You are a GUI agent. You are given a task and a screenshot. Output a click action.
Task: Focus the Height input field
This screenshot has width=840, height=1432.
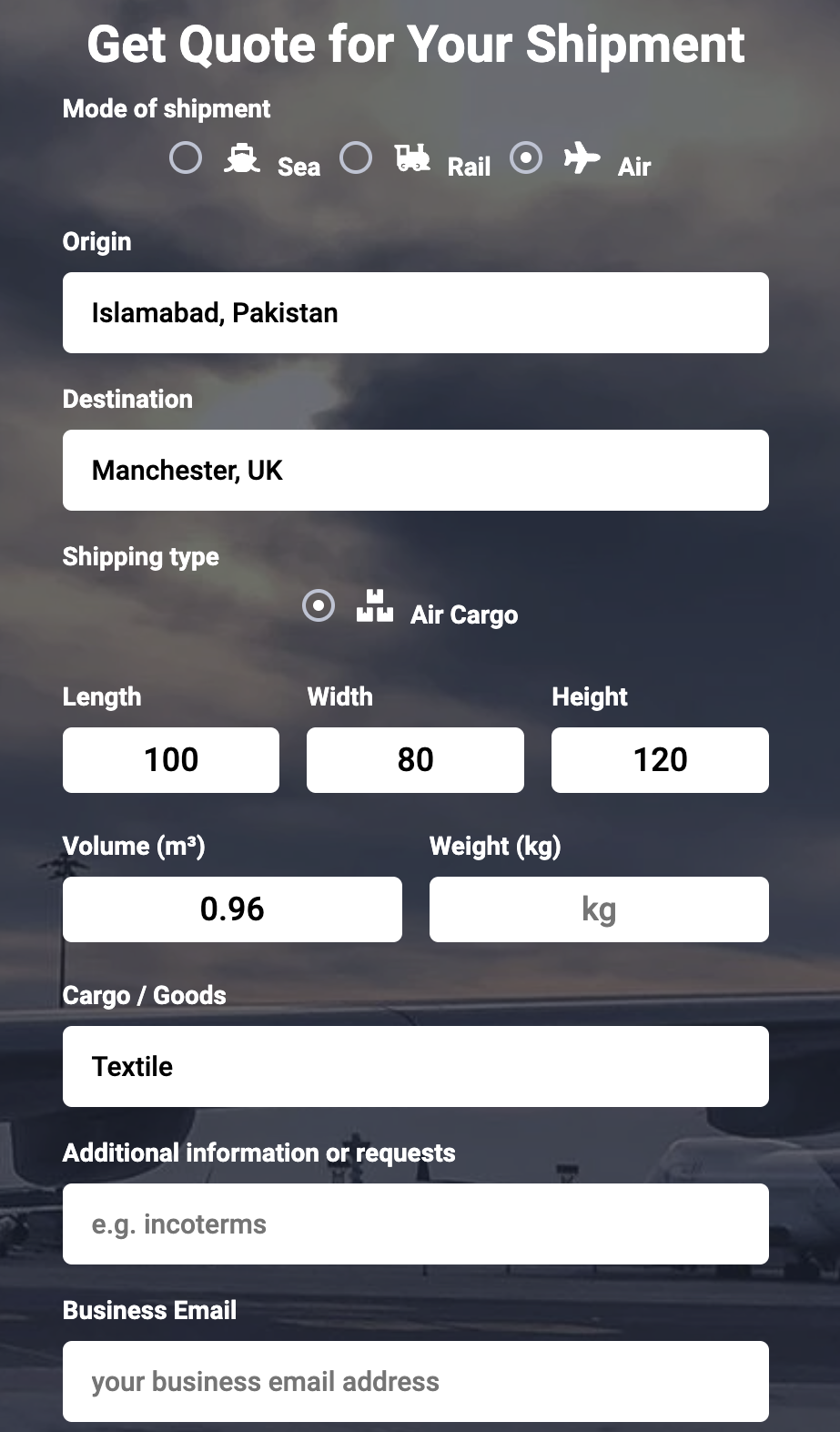click(x=660, y=760)
